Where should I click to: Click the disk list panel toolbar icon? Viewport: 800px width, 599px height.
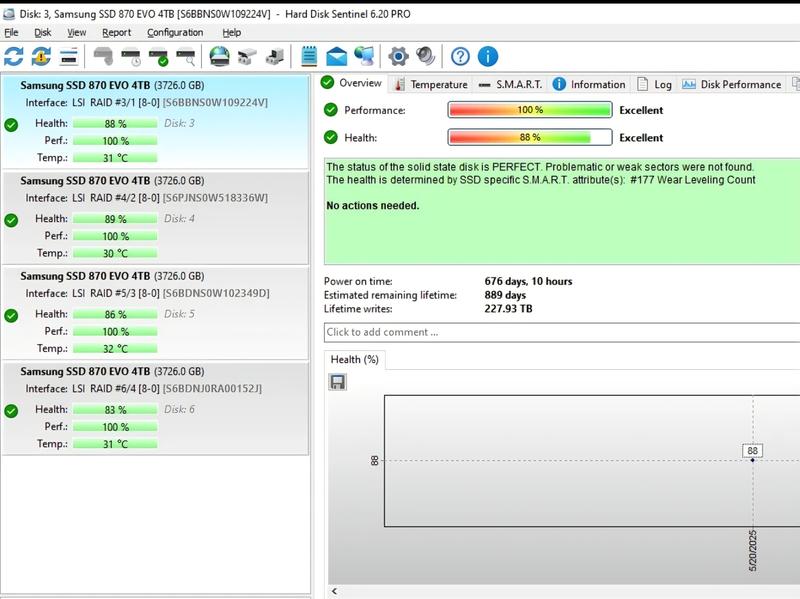pyautogui.click(x=69, y=56)
